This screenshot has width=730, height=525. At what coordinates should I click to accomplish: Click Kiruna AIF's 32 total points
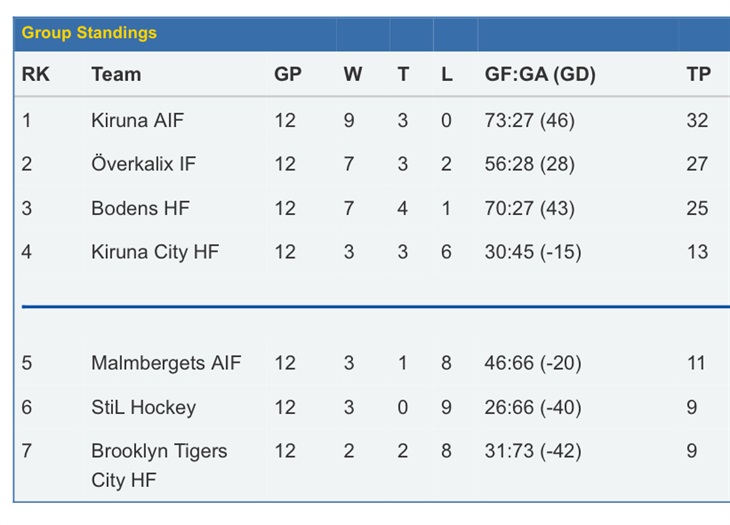click(x=697, y=121)
